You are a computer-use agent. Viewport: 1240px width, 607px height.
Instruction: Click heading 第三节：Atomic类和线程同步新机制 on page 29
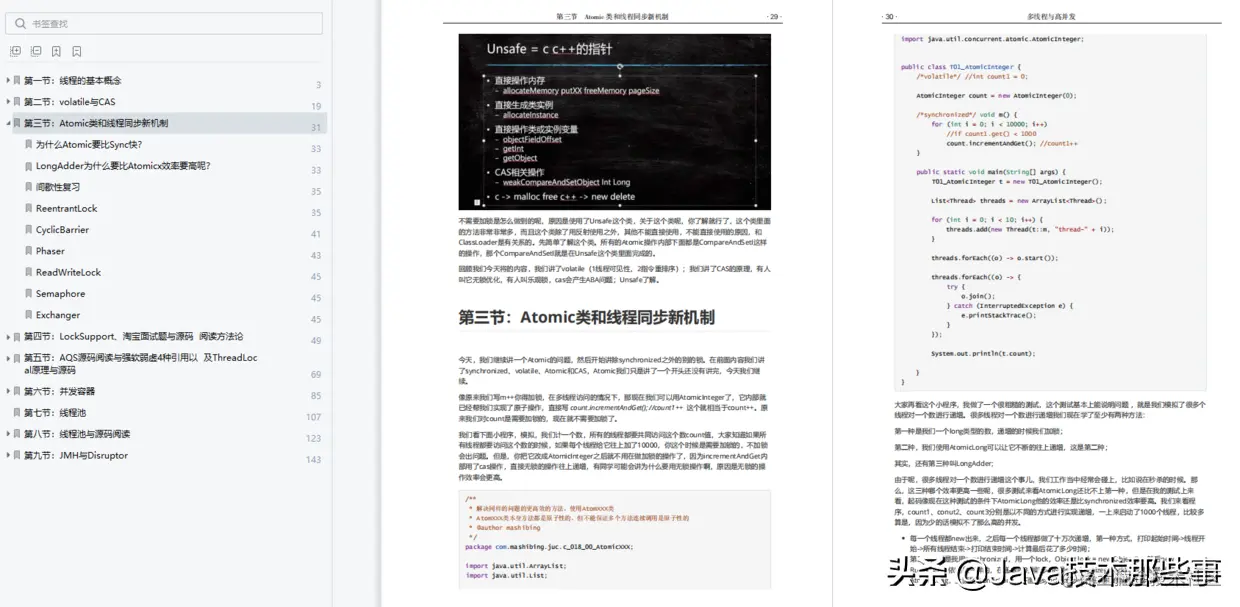(x=586, y=317)
